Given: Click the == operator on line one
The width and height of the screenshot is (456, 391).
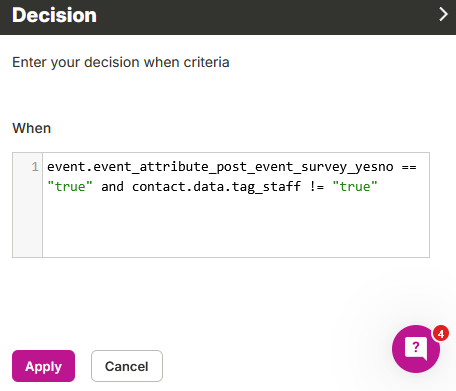Looking at the screenshot, I should point(409,167).
